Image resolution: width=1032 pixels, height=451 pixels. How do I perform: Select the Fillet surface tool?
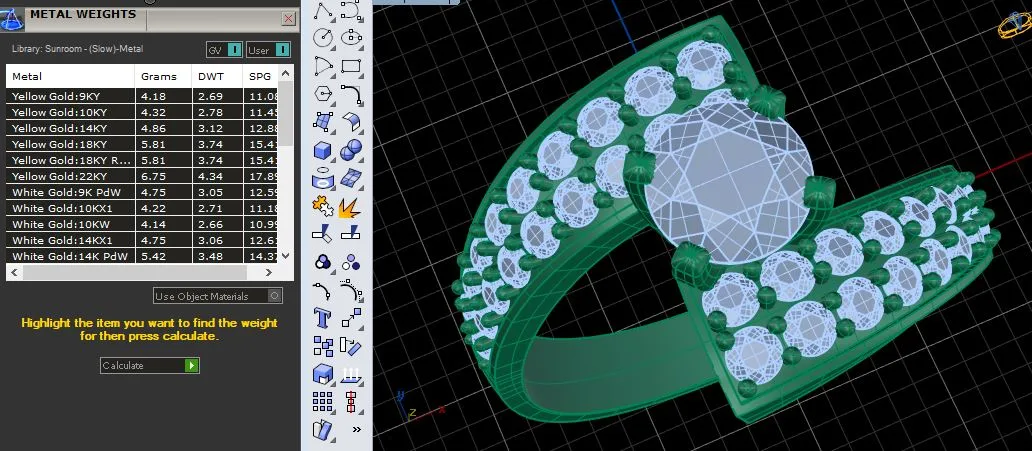click(351, 122)
